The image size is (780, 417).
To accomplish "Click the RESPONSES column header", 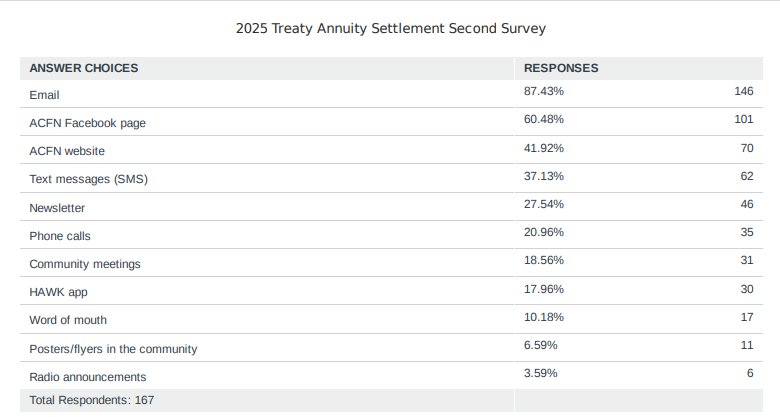I will pyautogui.click(x=561, y=68).
